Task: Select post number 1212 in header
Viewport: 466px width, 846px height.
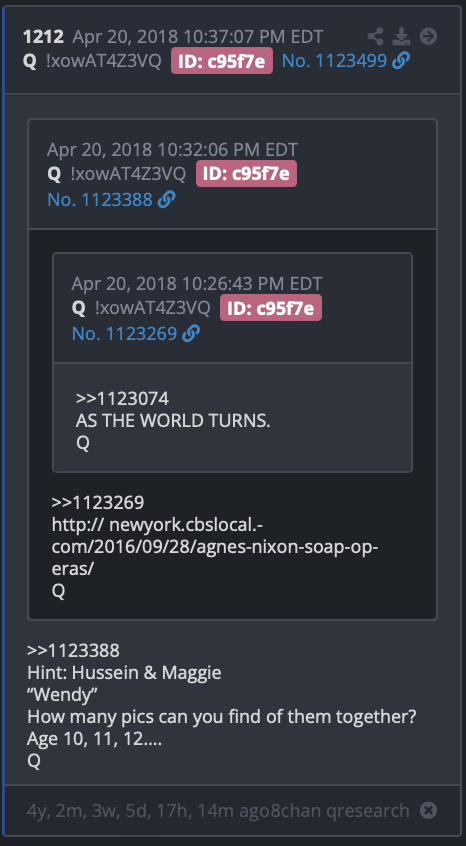Action: (43, 37)
